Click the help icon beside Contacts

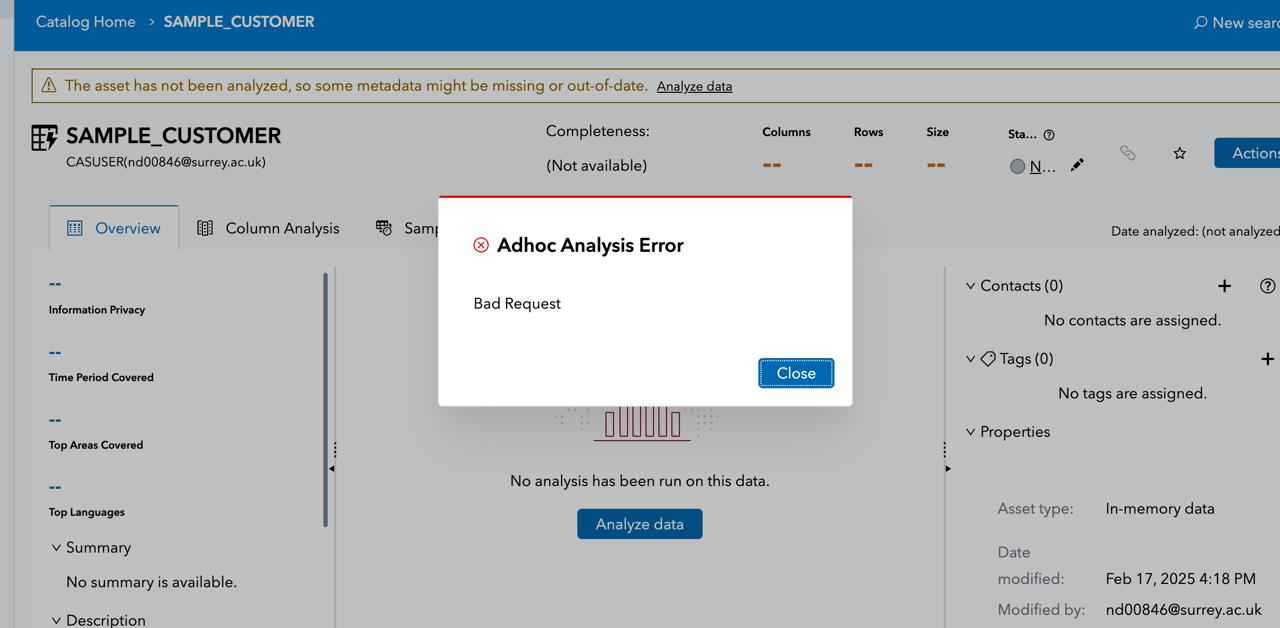(x=1267, y=285)
